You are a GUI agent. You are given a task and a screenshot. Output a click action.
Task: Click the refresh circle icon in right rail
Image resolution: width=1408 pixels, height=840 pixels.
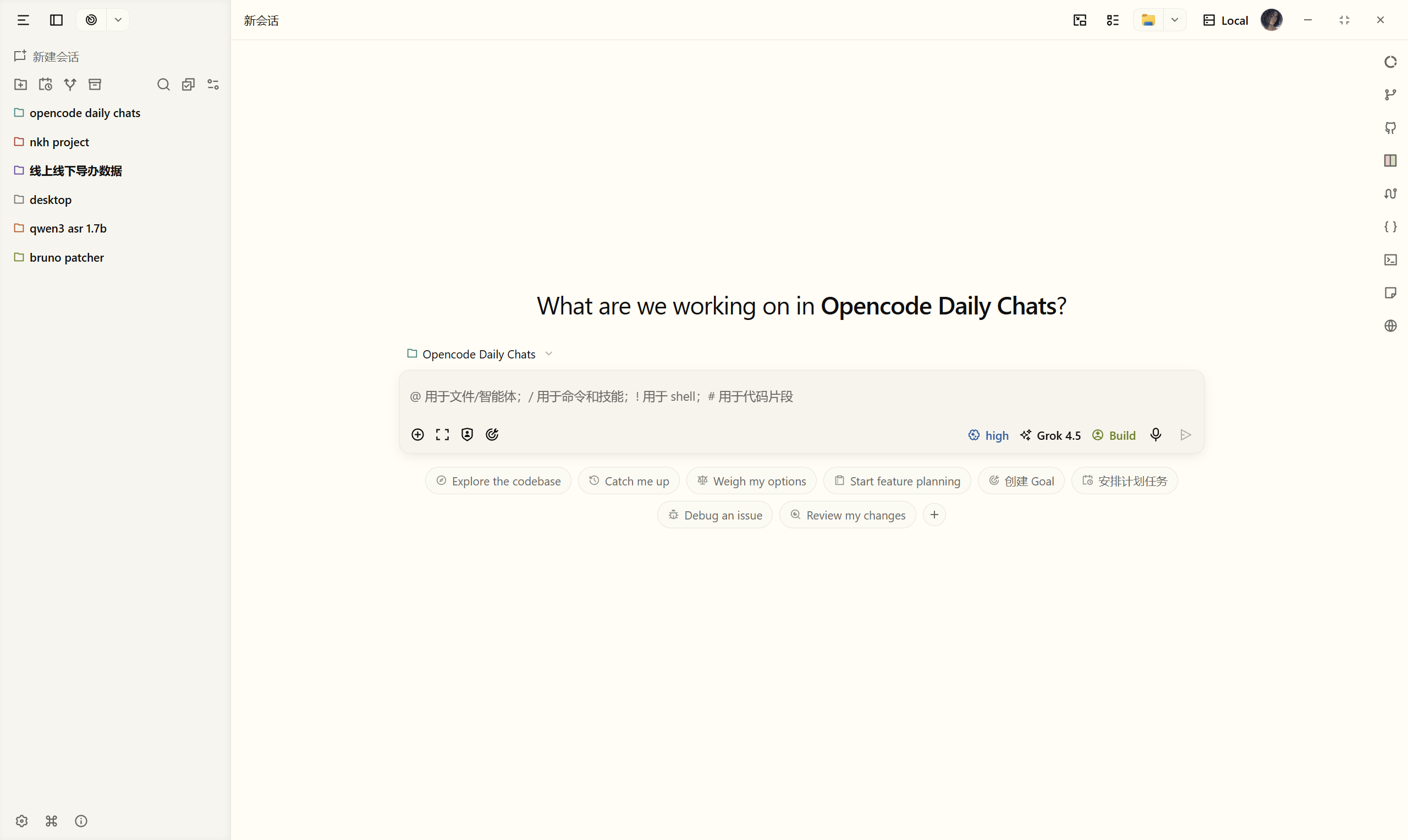tap(1390, 62)
